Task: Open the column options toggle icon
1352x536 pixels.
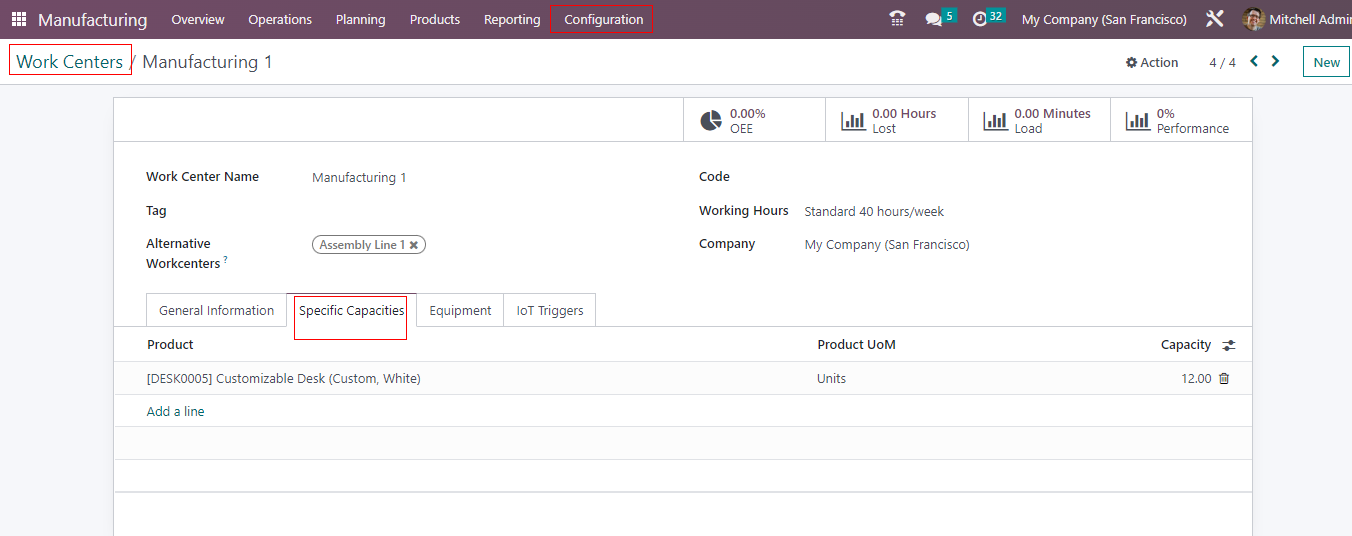Action: [x=1229, y=345]
